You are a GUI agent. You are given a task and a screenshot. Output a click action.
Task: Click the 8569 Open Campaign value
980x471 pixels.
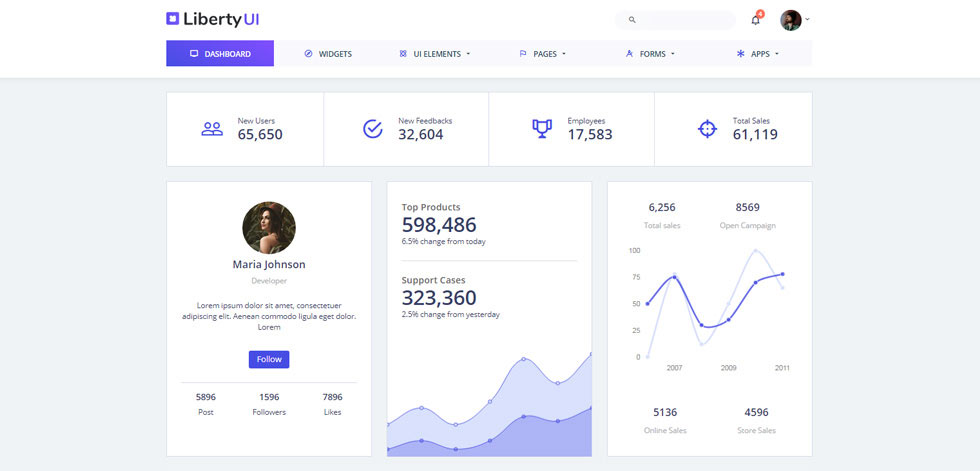click(748, 207)
